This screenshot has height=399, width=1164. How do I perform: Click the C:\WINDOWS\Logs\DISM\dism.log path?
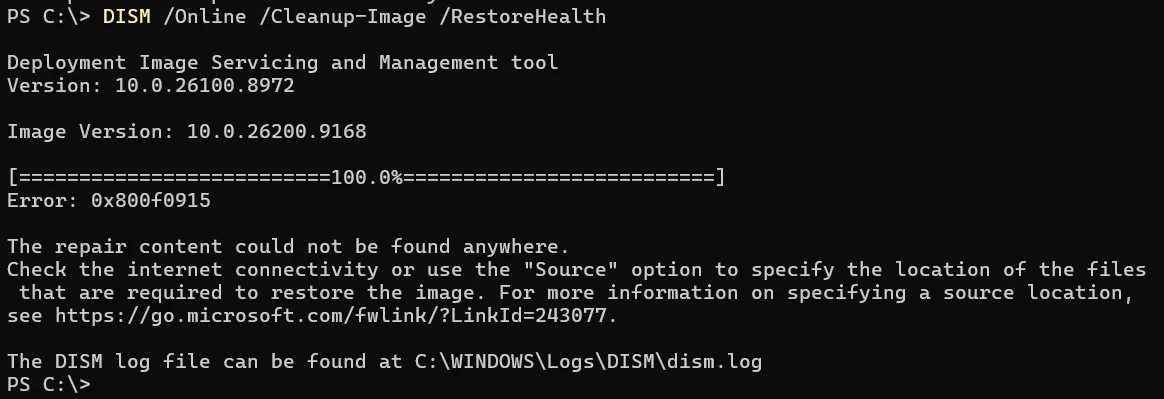(588, 362)
